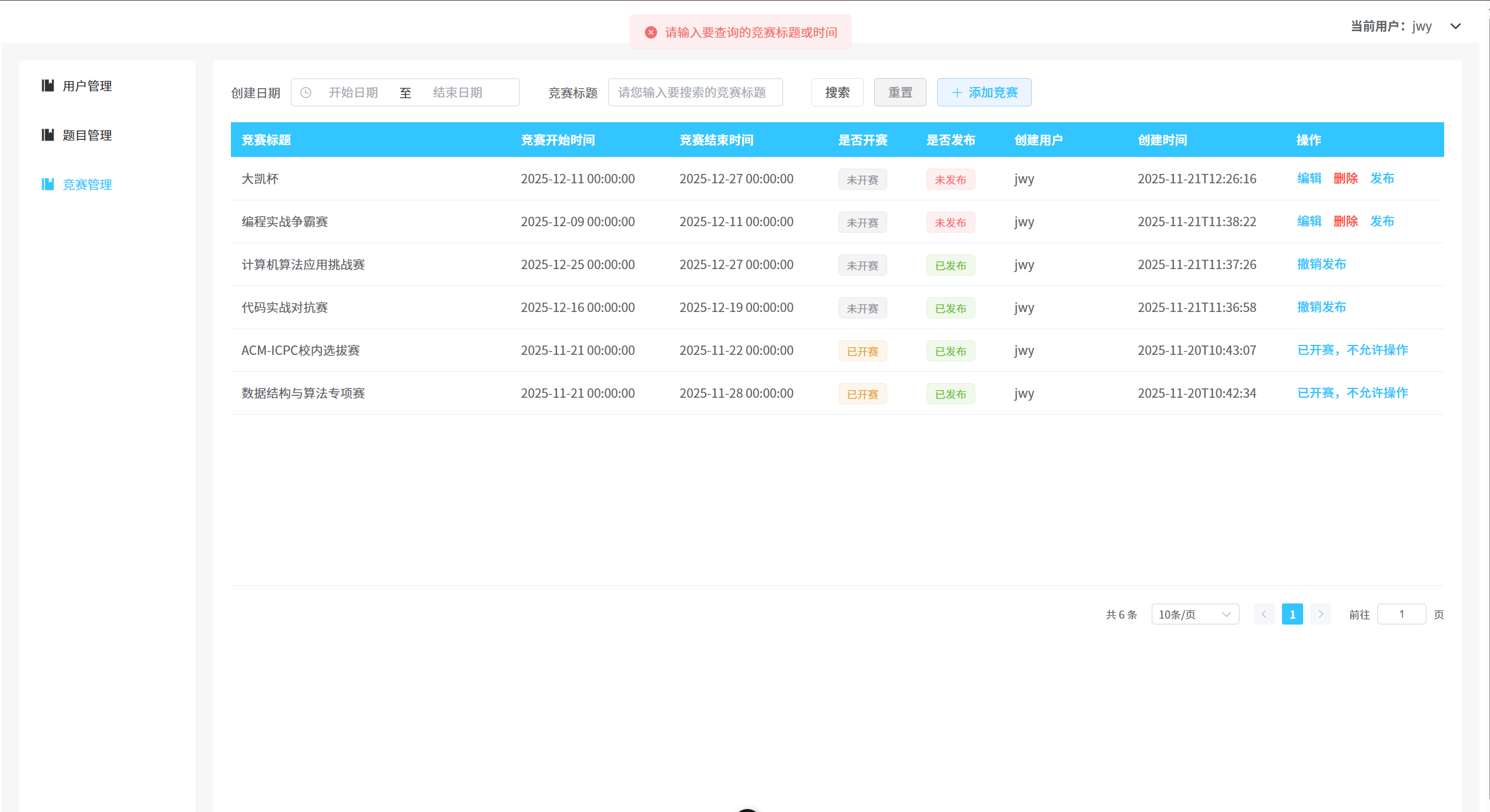The image size is (1490, 812).
Task: Expand the current user jwy dropdown
Action: tap(1455, 26)
